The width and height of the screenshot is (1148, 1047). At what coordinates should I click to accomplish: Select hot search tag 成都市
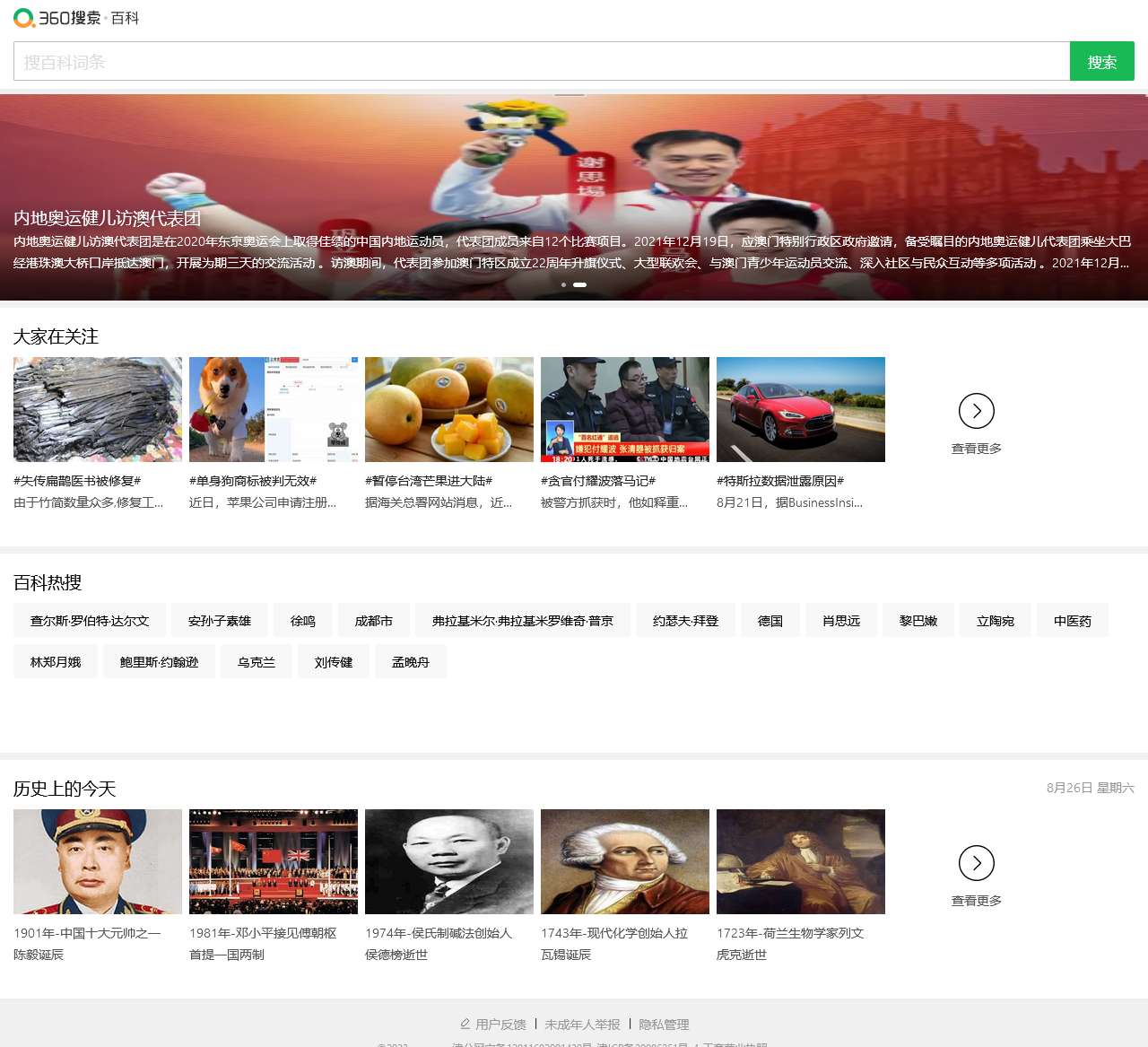click(x=374, y=621)
